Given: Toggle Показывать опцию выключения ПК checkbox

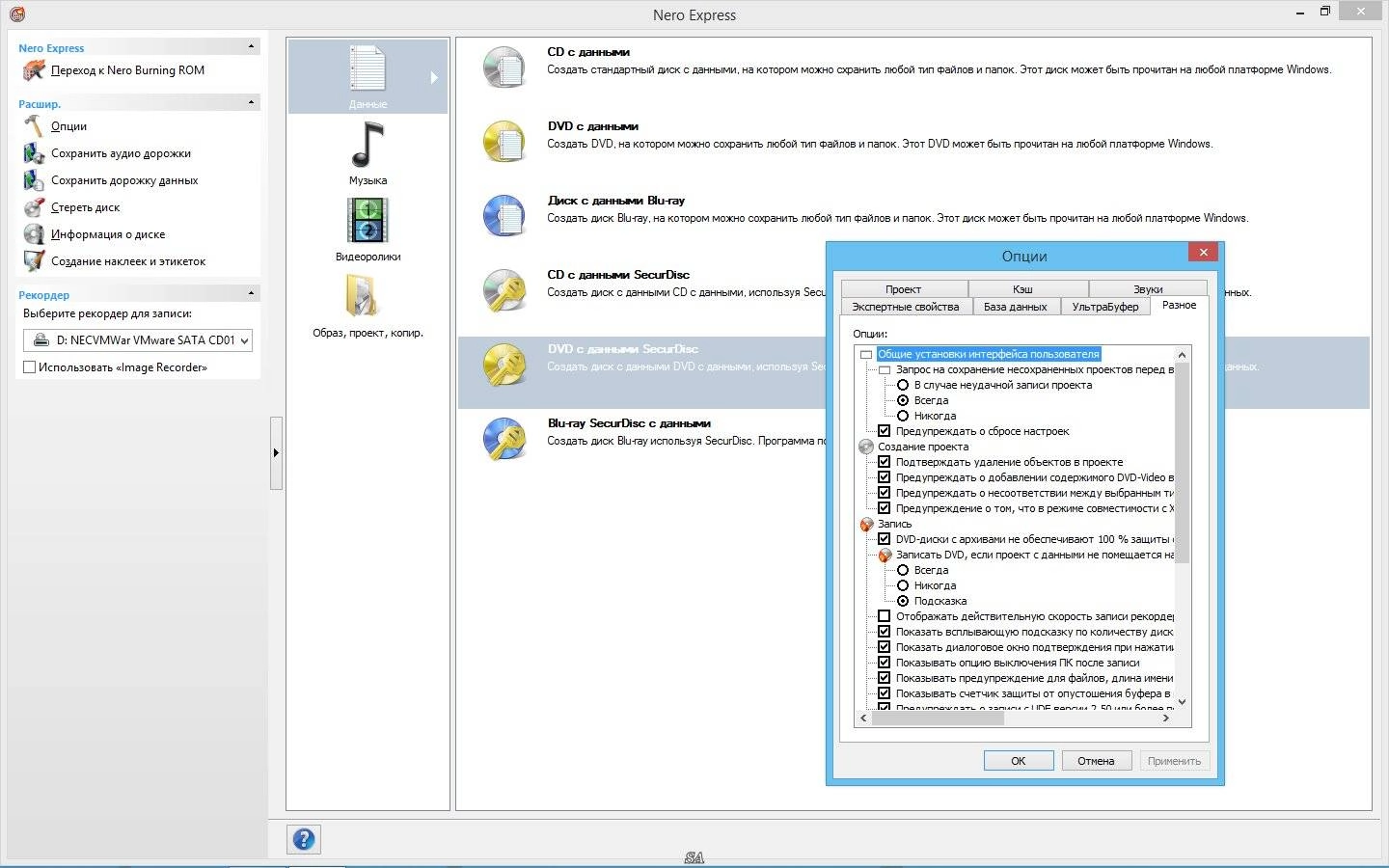Looking at the screenshot, I should (884, 663).
